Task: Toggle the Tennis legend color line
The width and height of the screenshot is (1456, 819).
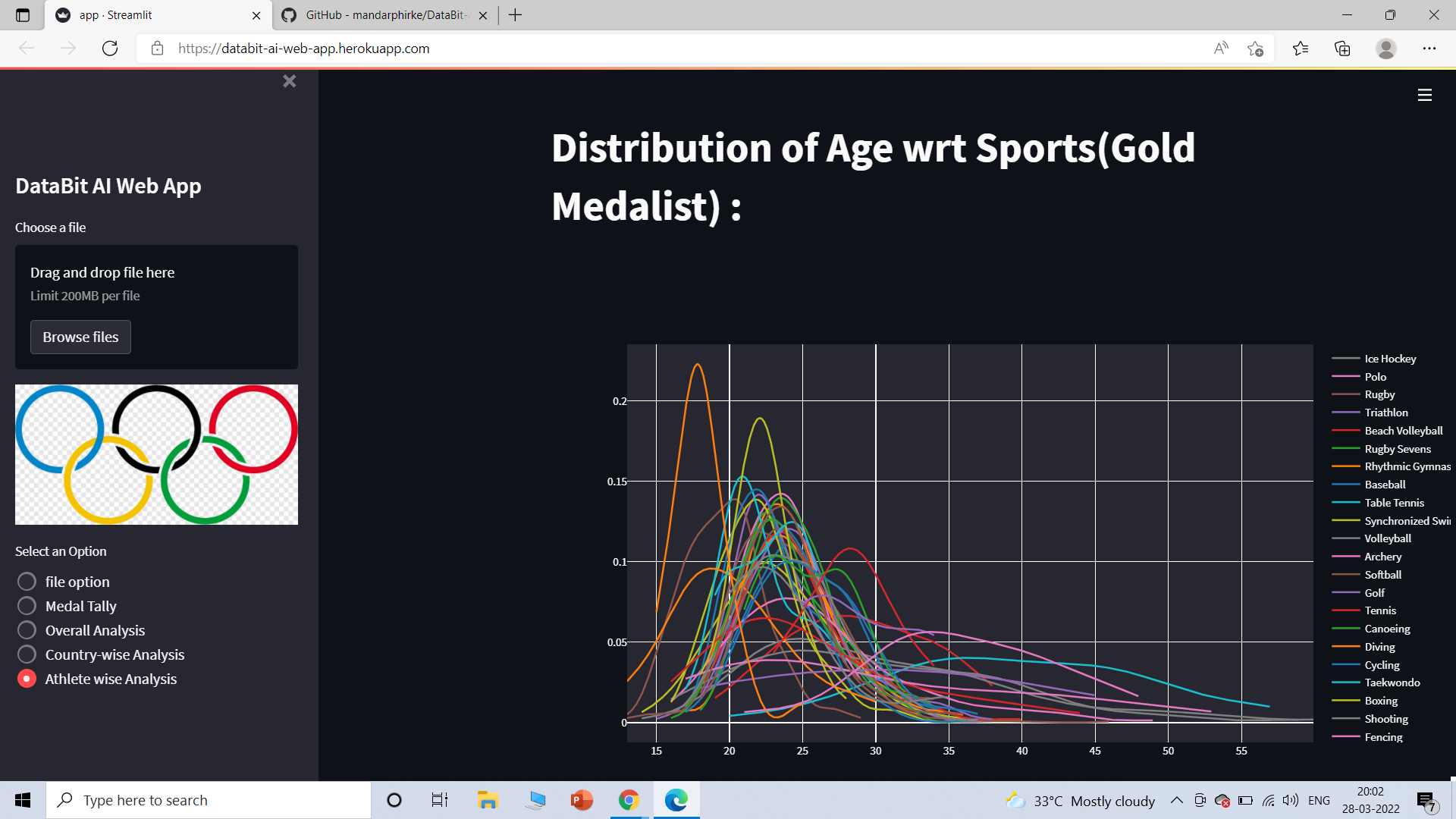Action: pyautogui.click(x=1345, y=610)
